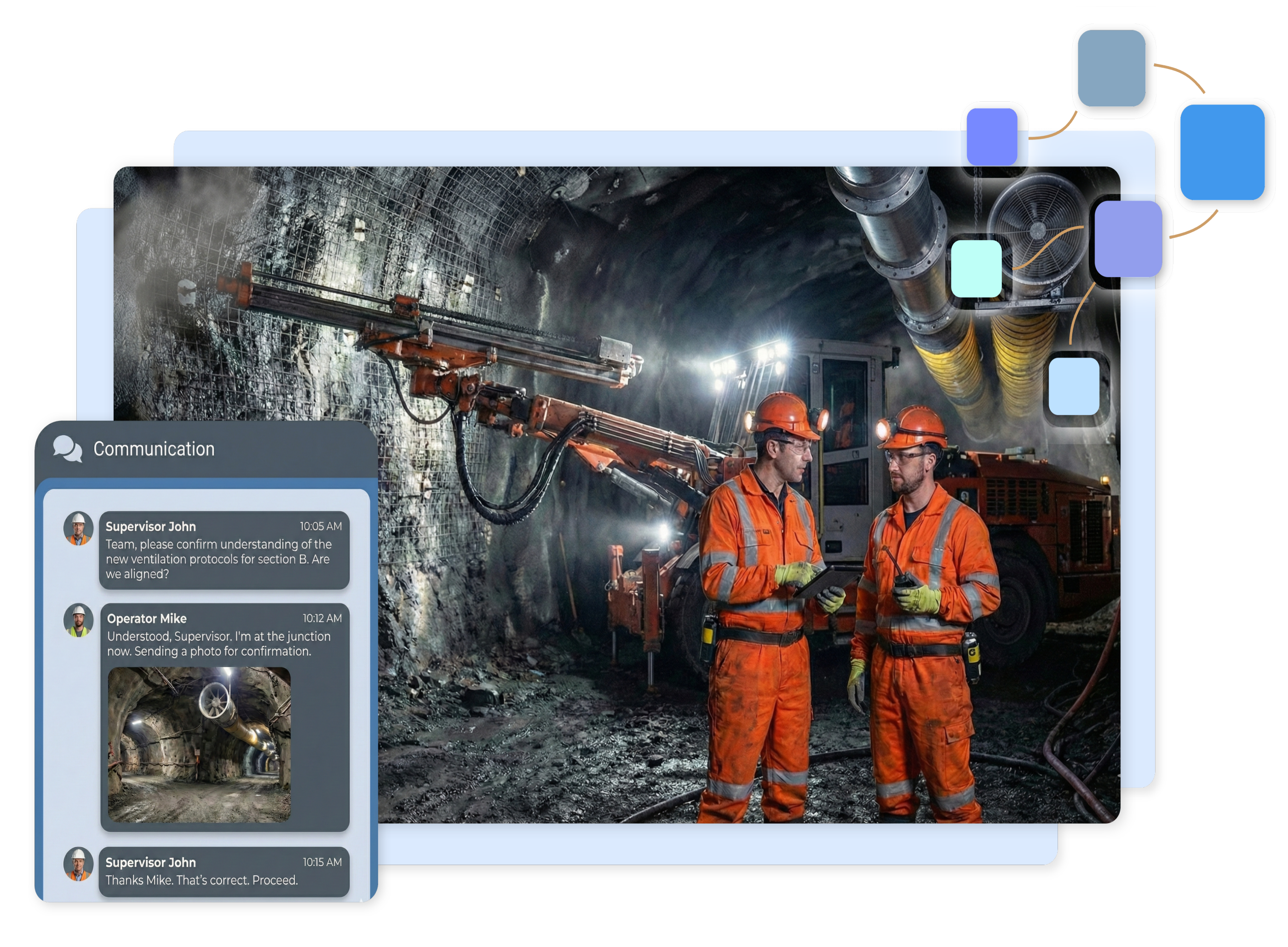Image resolution: width=1288 pixels, height=947 pixels.
Task: Click the mint cyan square node
Action: click(x=976, y=268)
